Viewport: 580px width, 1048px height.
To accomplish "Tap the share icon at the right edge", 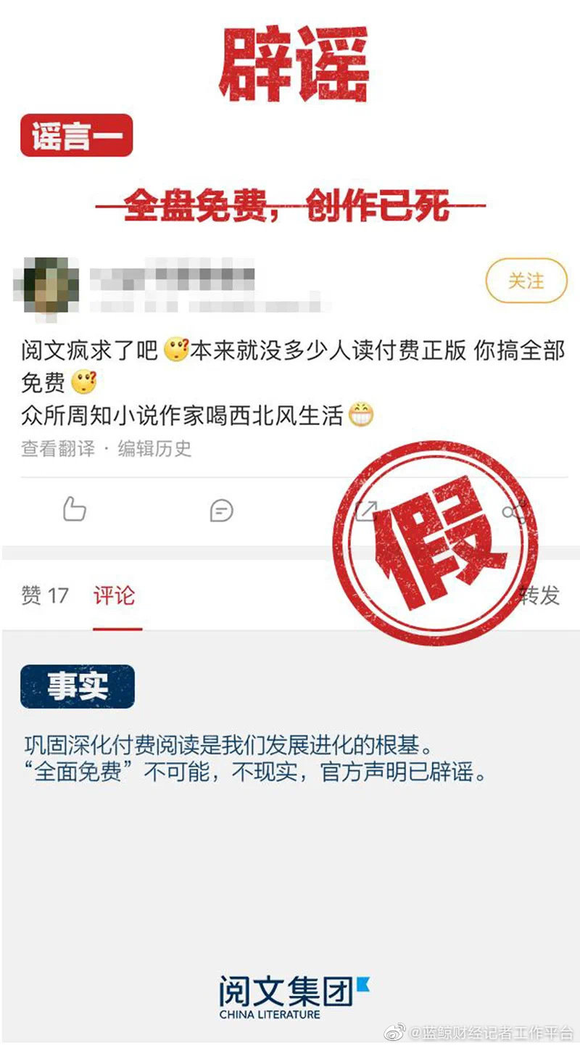I will (515, 512).
